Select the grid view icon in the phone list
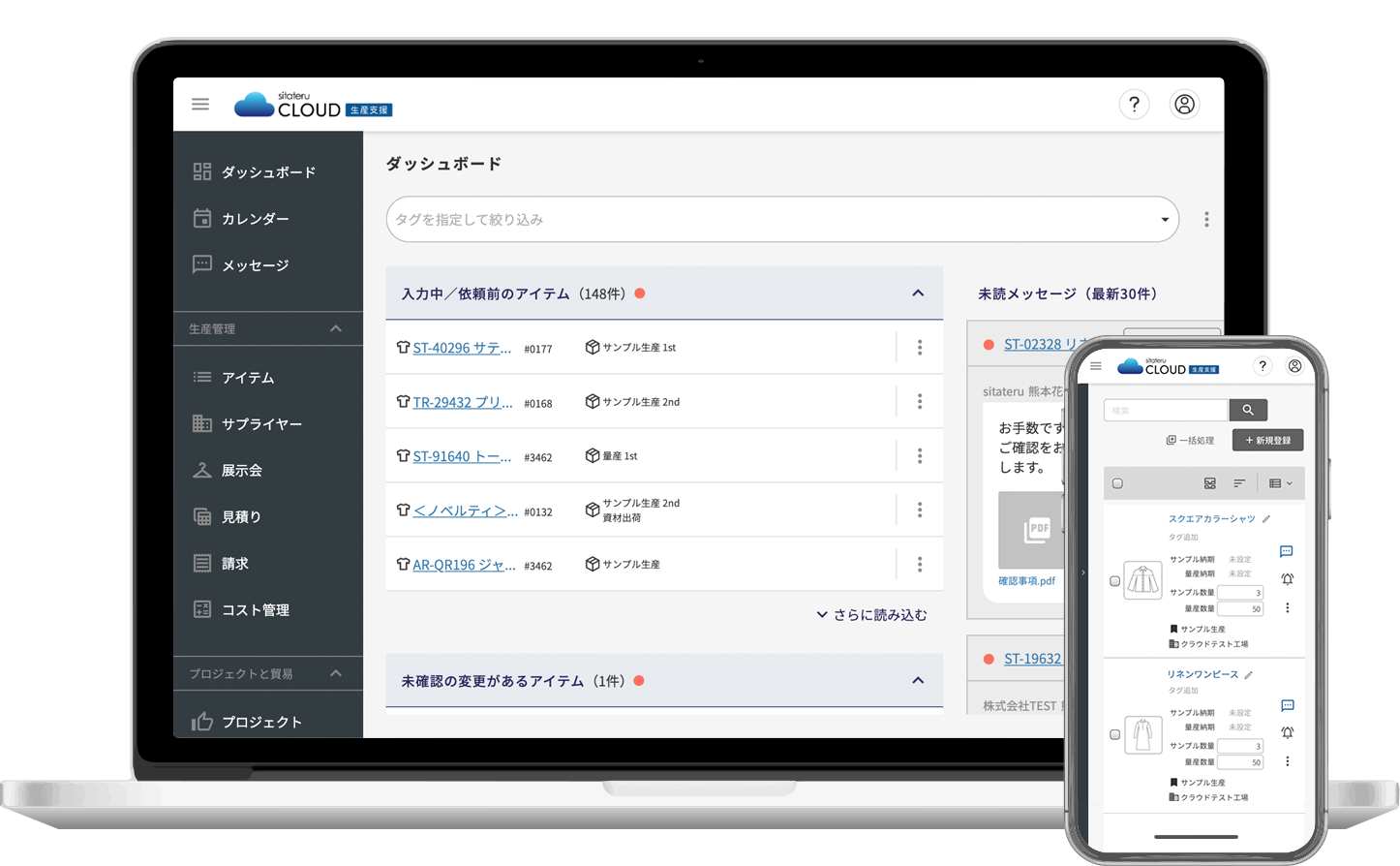 (1209, 482)
